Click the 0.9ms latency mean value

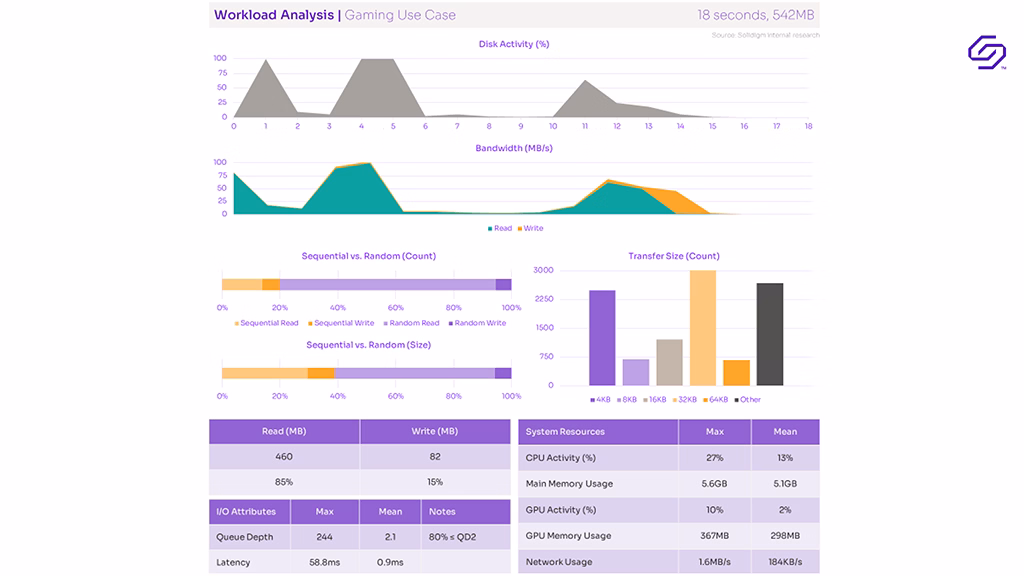(x=391, y=562)
